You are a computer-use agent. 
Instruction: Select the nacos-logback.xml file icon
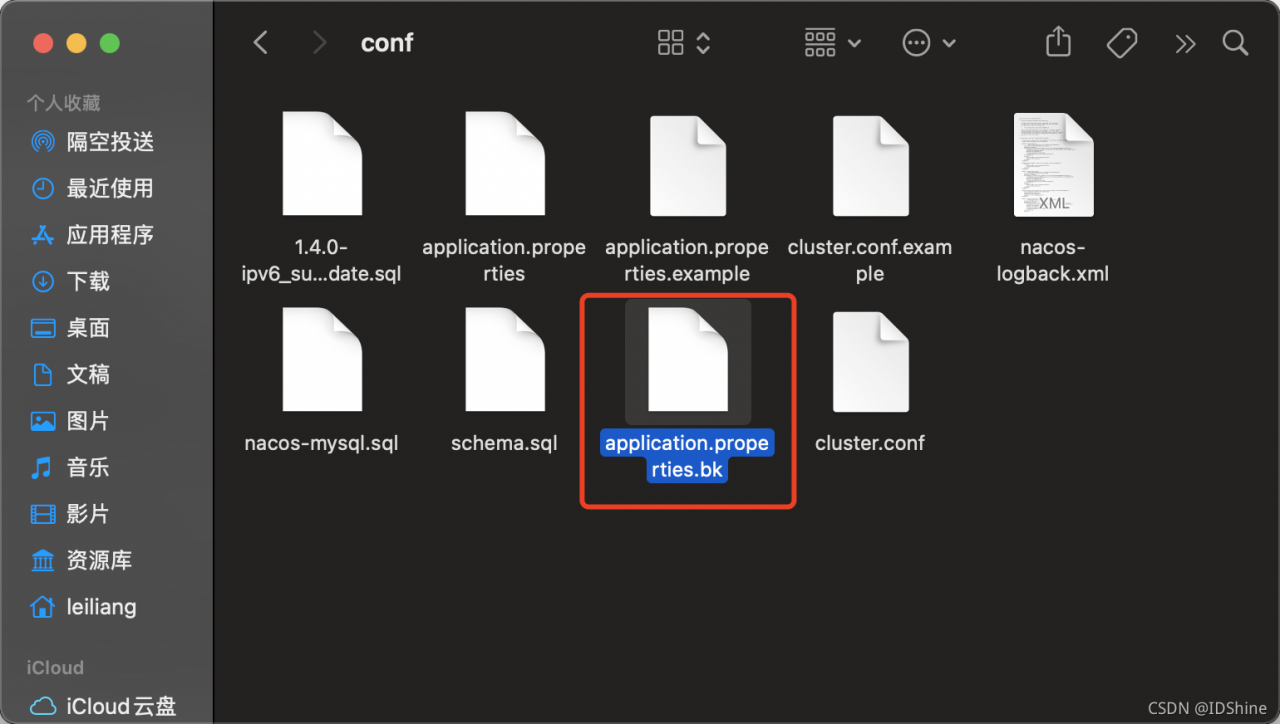1053,165
